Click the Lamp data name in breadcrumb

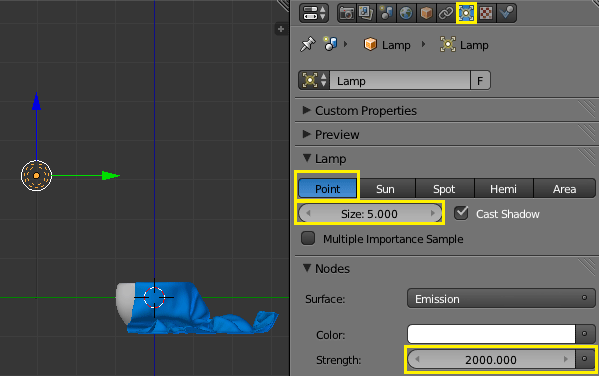474,45
